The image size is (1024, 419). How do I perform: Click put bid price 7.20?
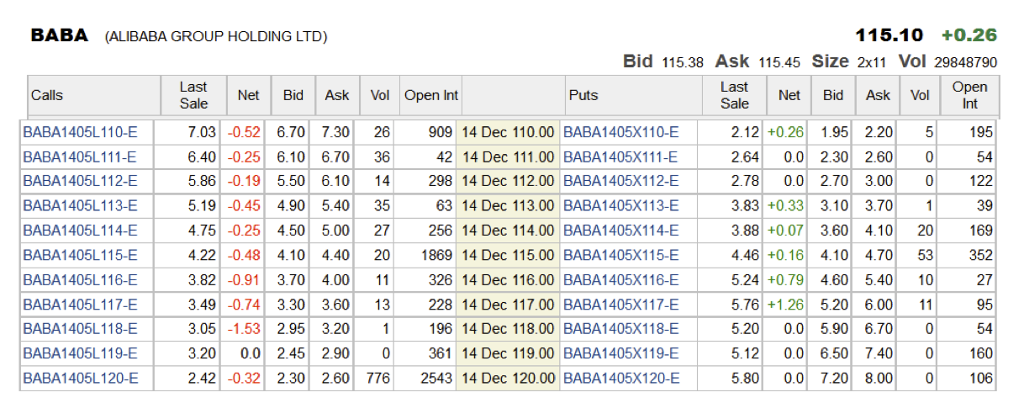(834, 379)
